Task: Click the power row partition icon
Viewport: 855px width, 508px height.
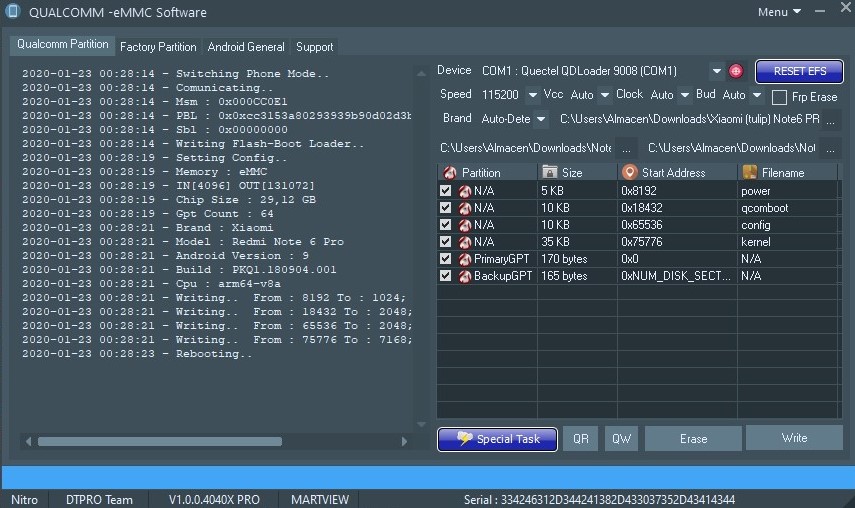Action: [x=465, y=191]
